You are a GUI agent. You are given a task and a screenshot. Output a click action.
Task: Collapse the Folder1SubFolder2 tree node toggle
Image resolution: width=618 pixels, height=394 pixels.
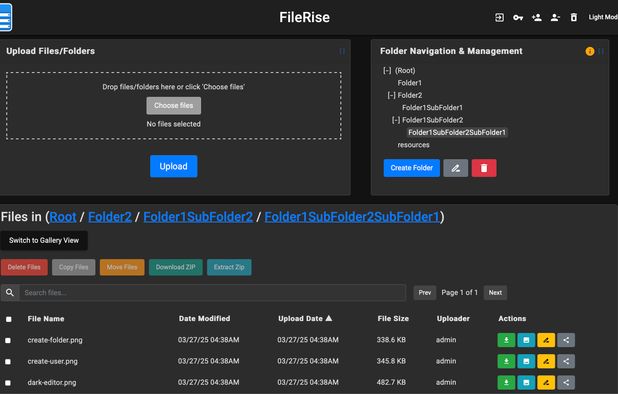coord(396,120)
